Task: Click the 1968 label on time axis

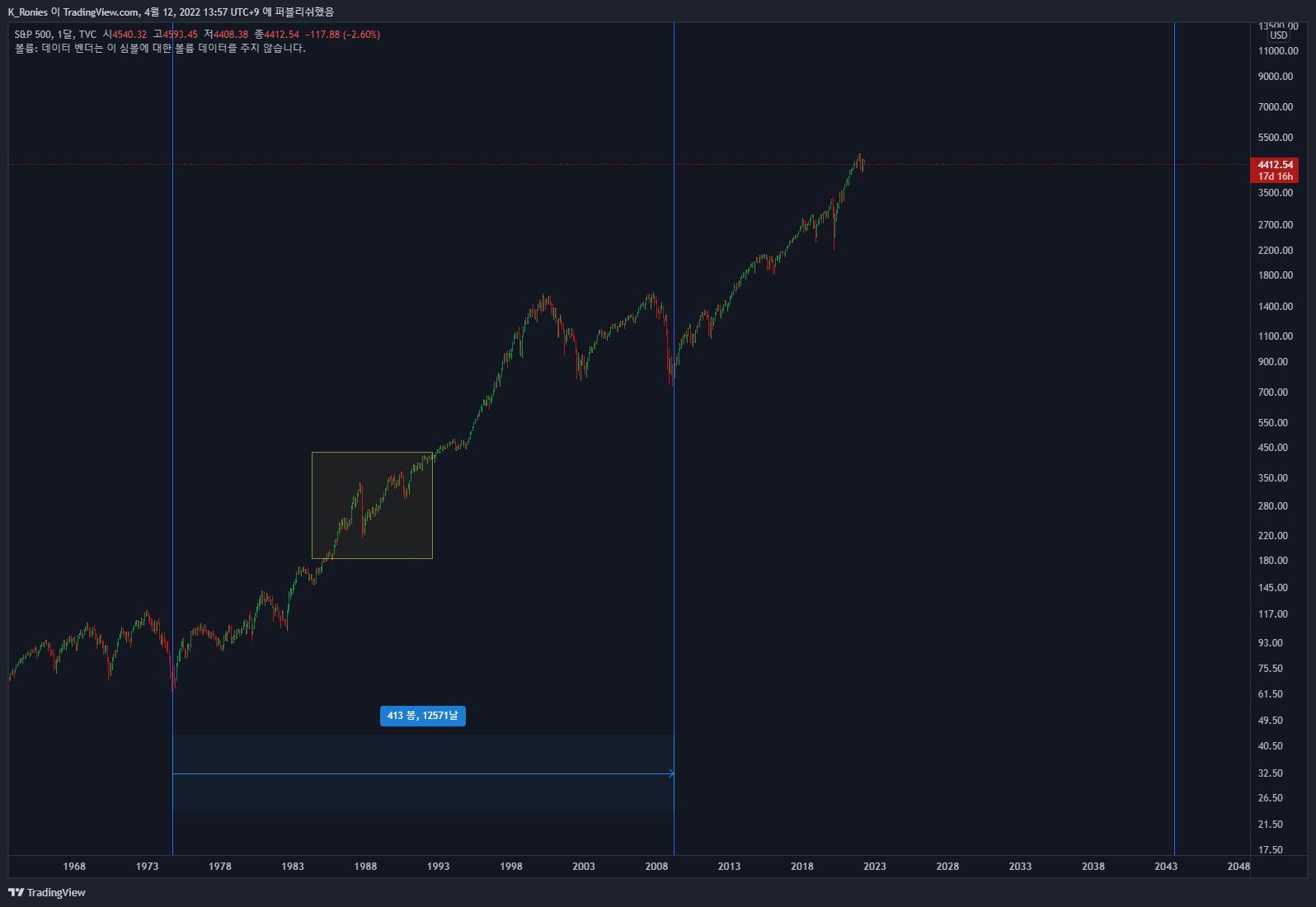Action: (74, 867)
